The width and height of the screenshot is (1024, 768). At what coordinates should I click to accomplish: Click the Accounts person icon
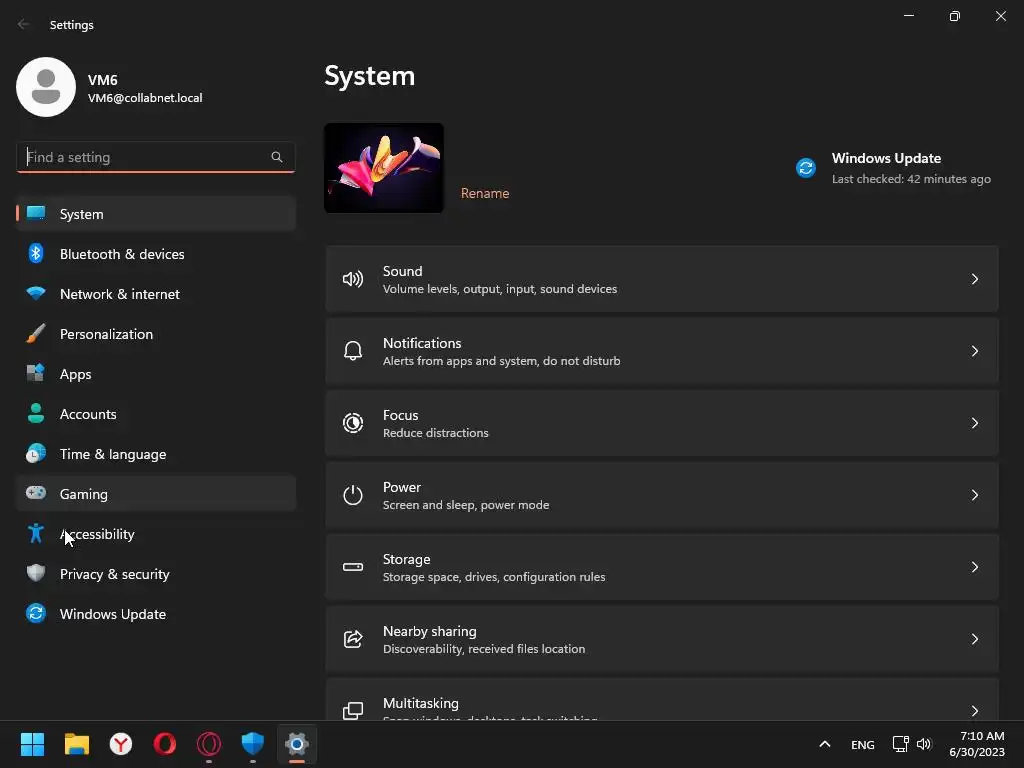point(36,413)
